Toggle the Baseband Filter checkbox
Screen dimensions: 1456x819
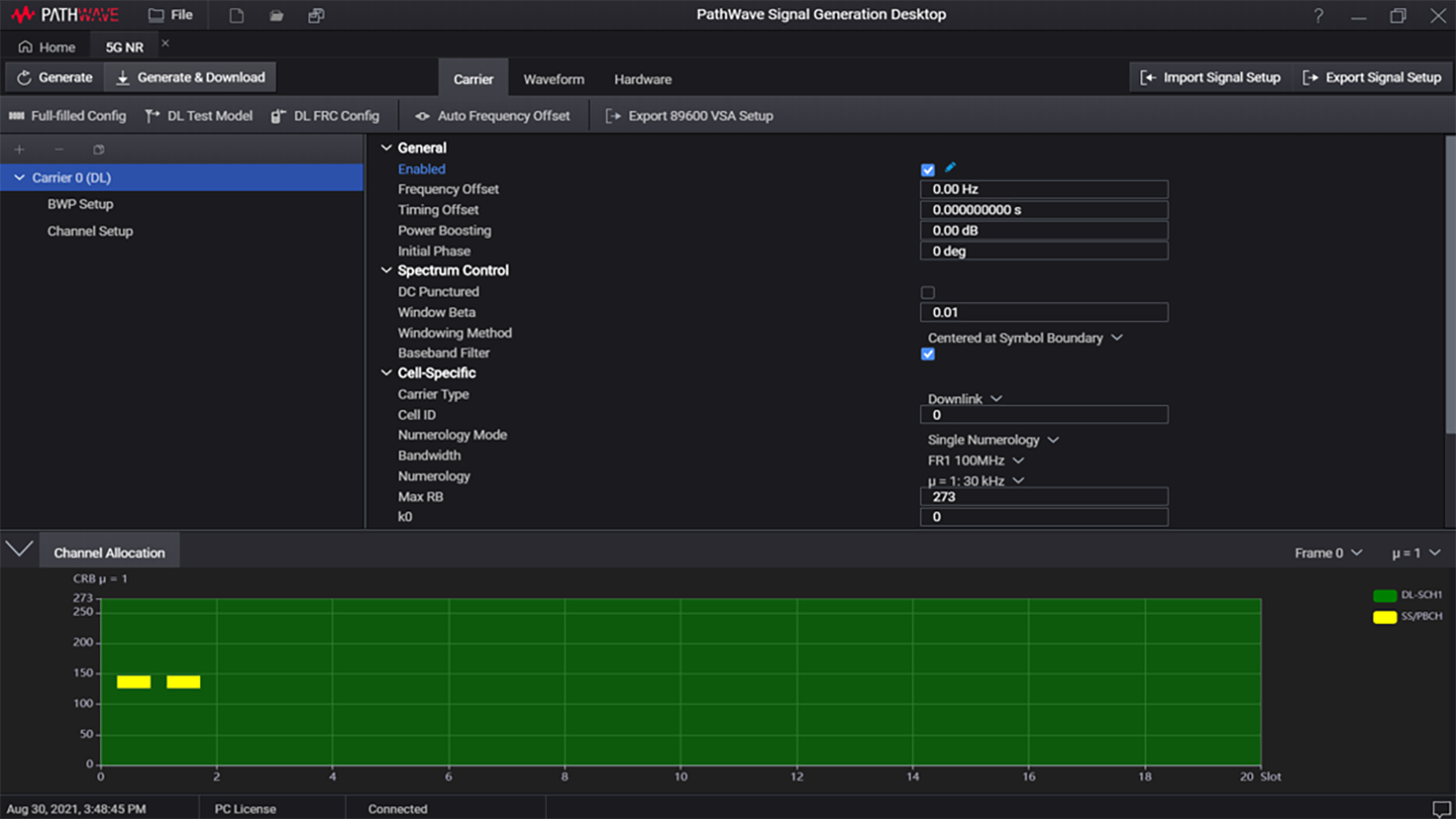click(927, 354)
